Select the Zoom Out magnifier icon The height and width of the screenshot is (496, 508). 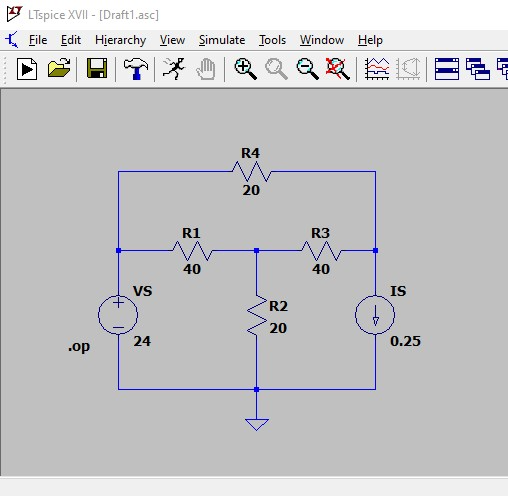[x=307, y=69]
